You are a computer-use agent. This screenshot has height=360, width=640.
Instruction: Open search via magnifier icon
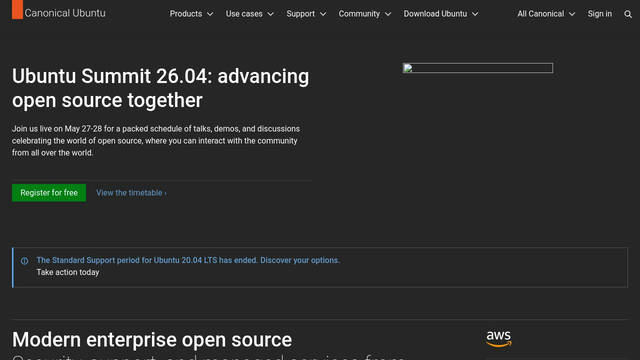[x=628, y=14]
